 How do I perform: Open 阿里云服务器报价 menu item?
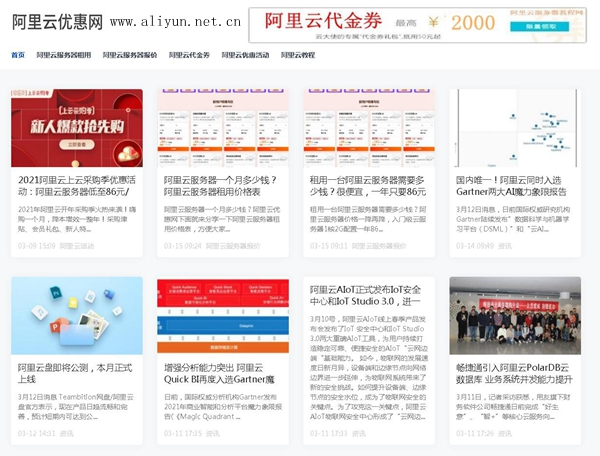tap(130, 55)
